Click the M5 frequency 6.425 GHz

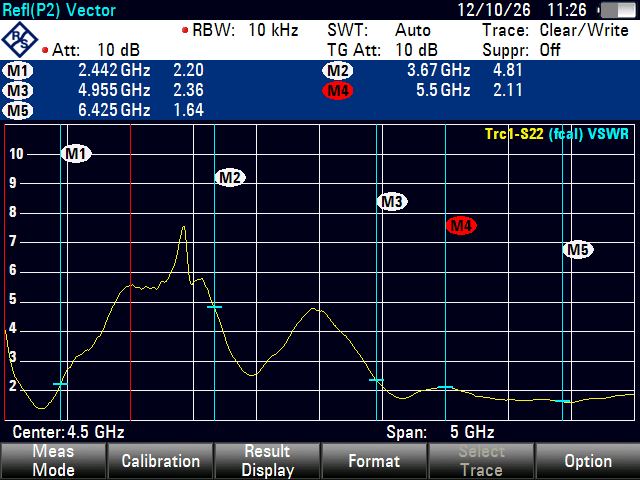click(x=114, y=110)
